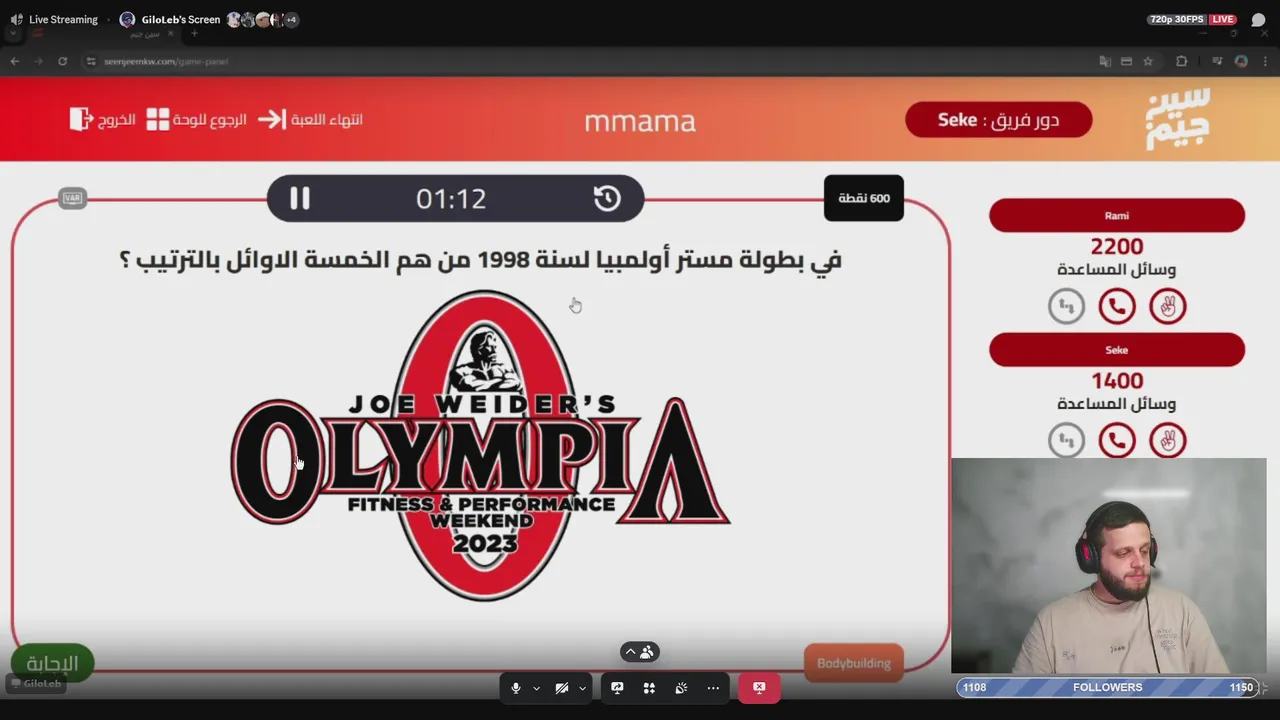
Task: Use Rami's two-fingers hand lifeline
Action: coord(1168,306)
